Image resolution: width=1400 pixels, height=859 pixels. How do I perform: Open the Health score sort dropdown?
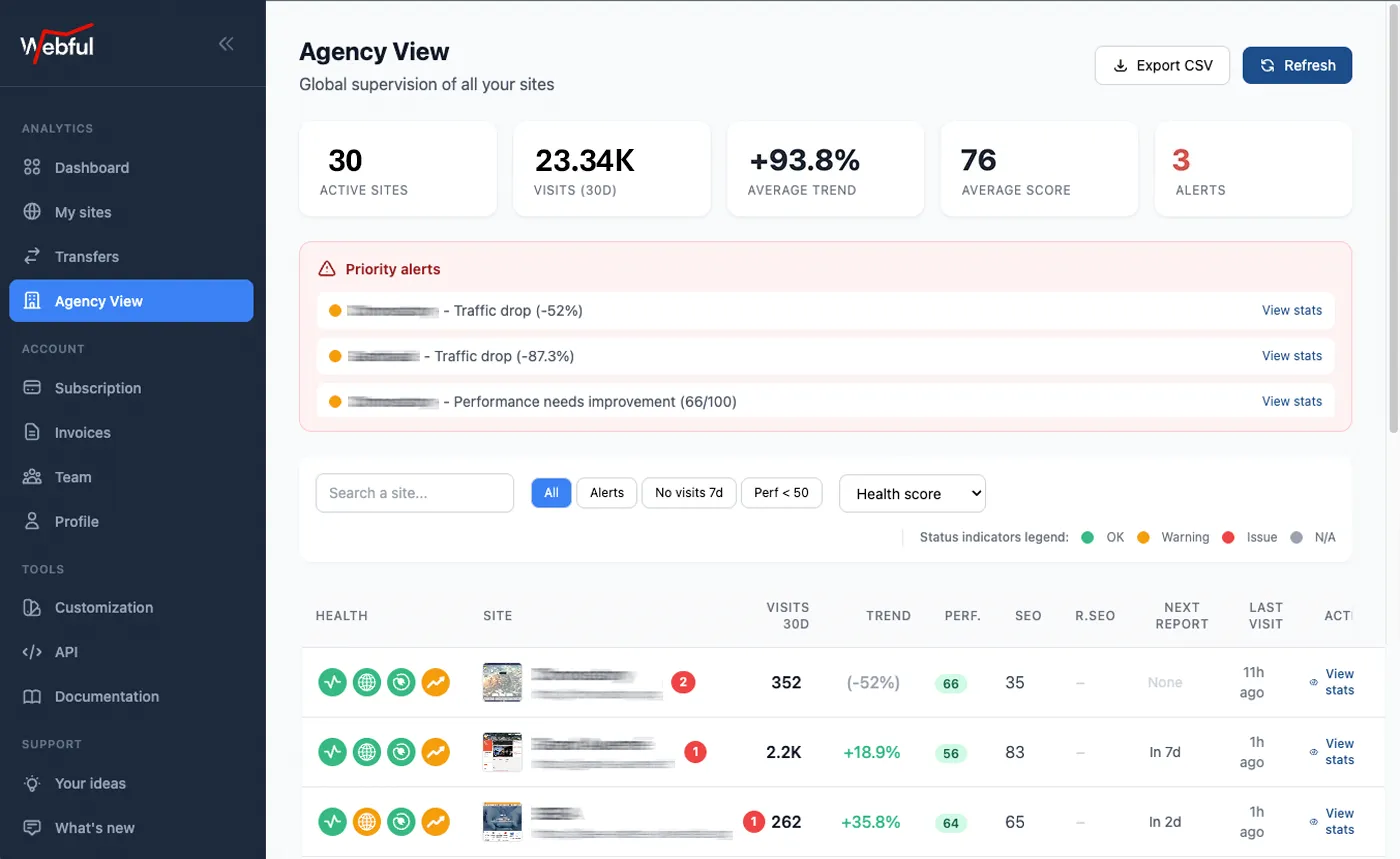(x=911, y=493)
